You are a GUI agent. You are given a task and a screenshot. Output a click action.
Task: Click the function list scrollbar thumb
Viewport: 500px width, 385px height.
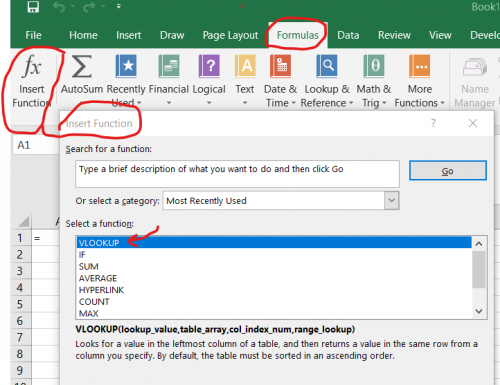point(479,269)
